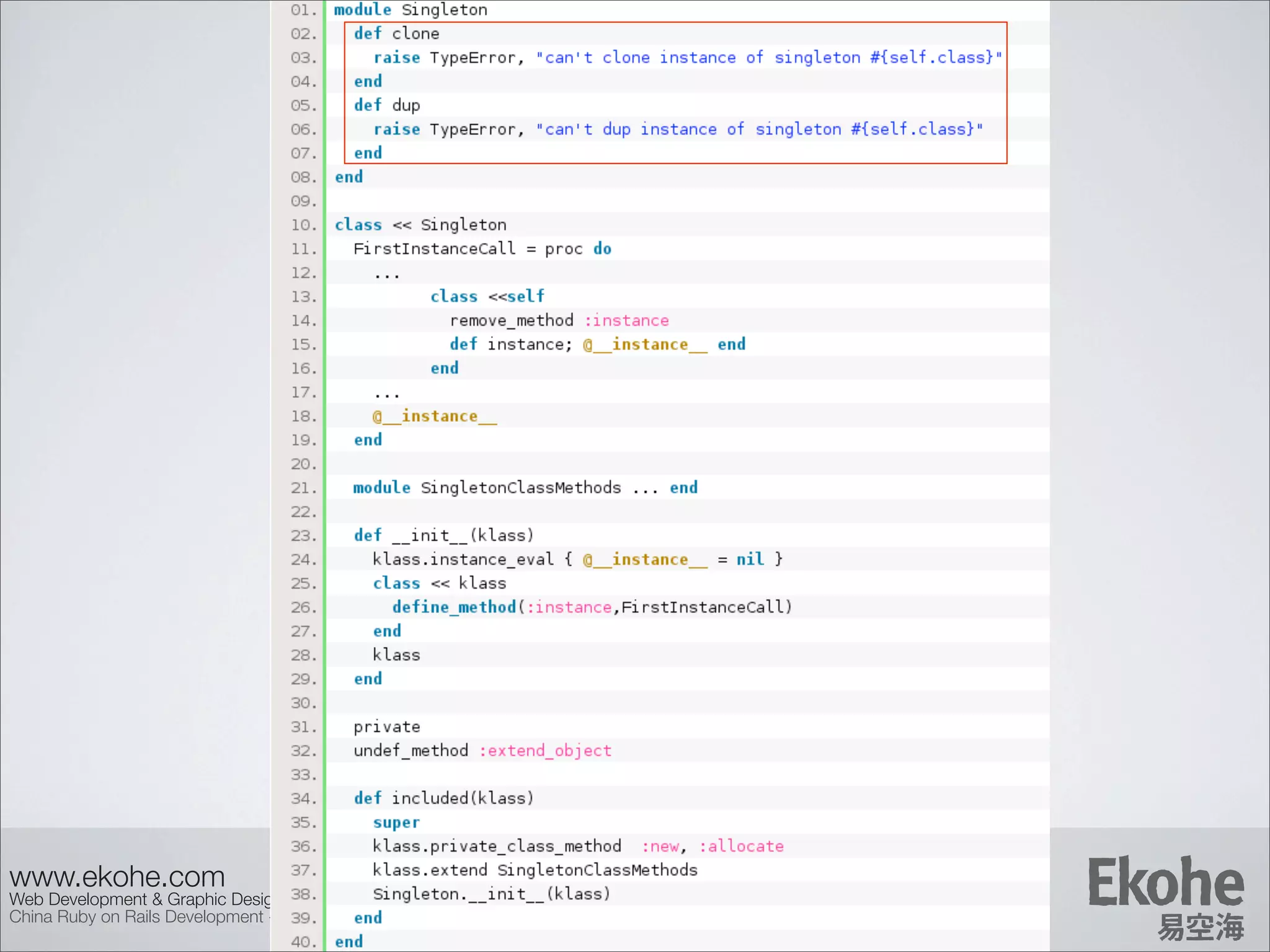
Task: Click '@__instance__' on line 18
Action: (x=435, y=416)
